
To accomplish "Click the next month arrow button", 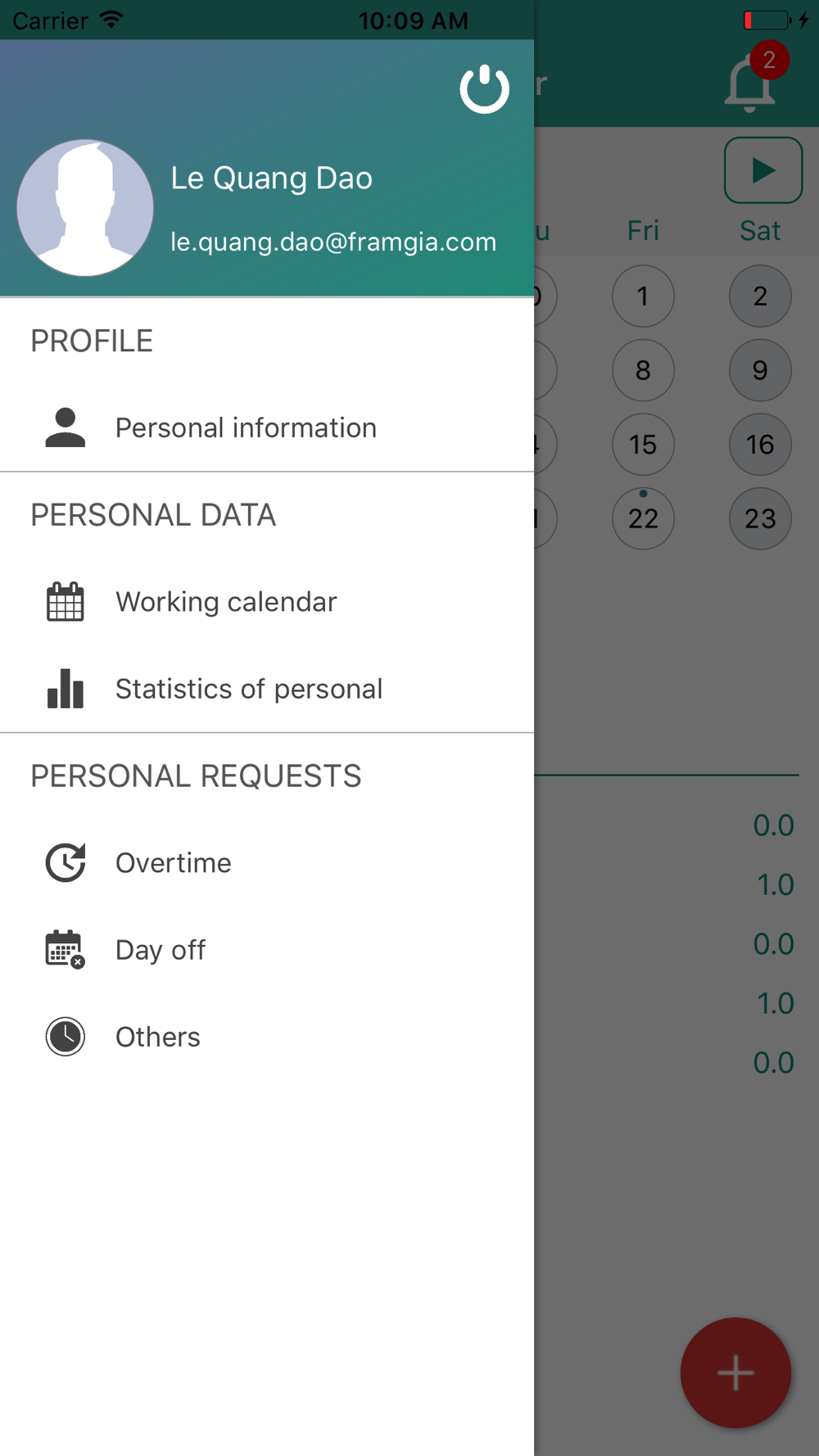I will click(763, 170).
